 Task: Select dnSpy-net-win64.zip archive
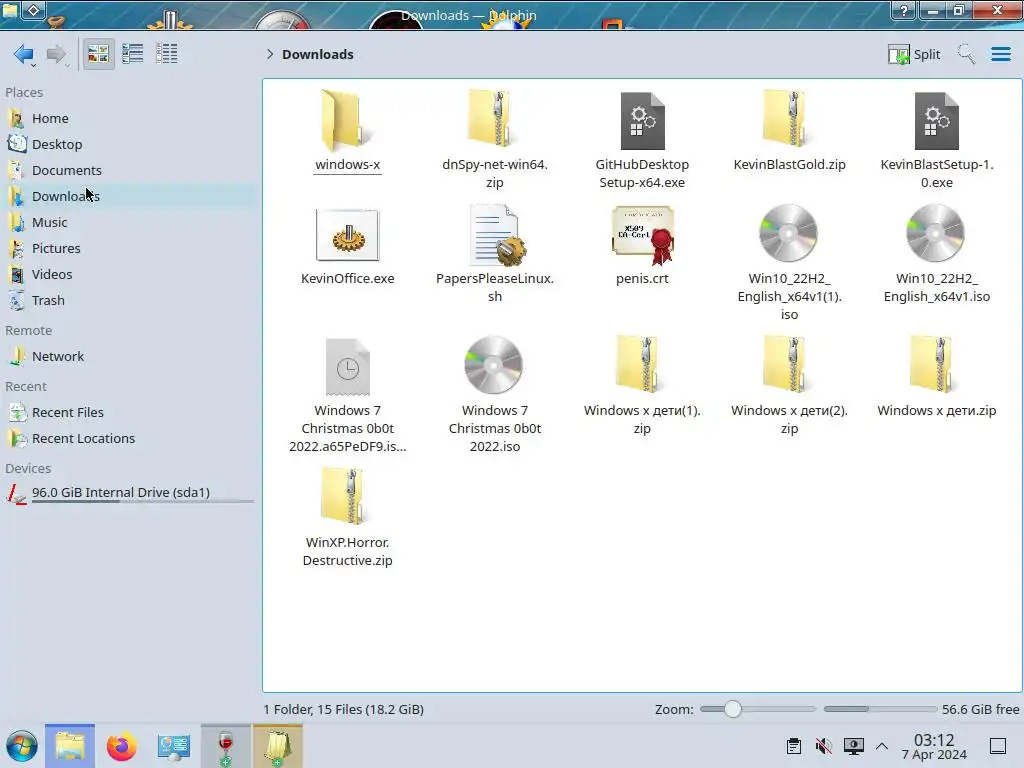(x=494, y=138)
